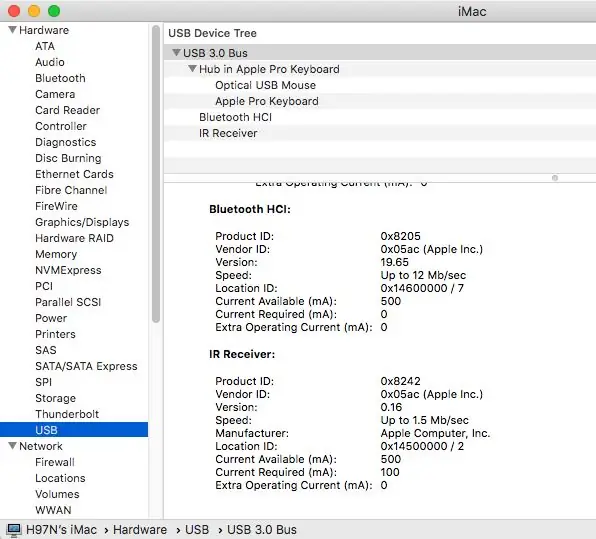Screen dimensions: 596x539
Task: Click the yellow minimize window button
Action: click(34, 11)
